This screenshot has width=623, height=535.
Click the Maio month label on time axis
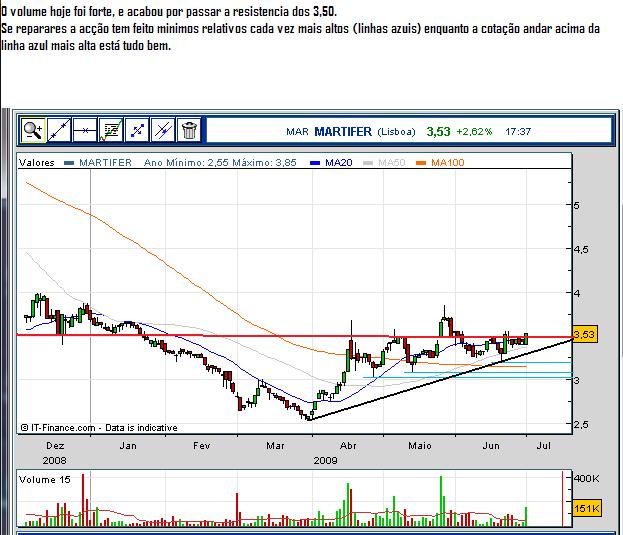420,446
